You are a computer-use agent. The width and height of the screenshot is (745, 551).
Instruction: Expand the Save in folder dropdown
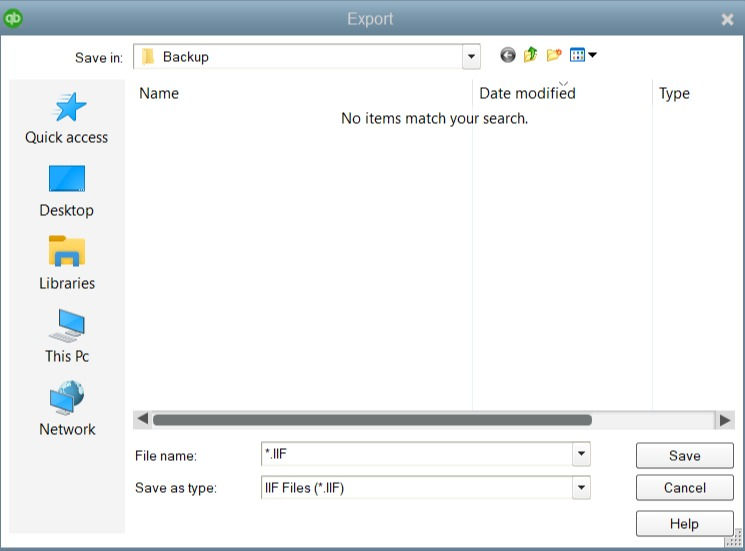[x=471, y=57]
